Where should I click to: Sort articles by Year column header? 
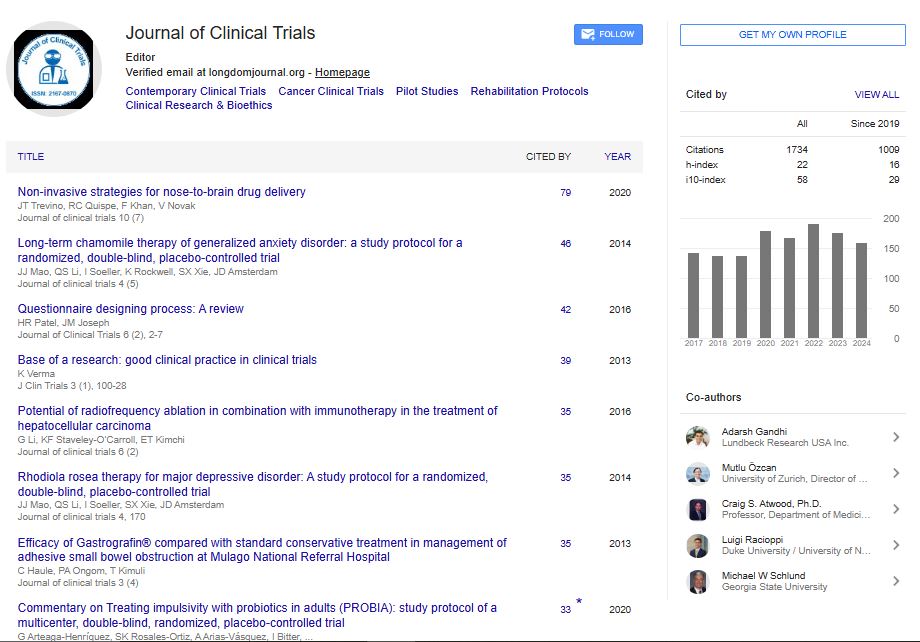(x=617, y=157)
